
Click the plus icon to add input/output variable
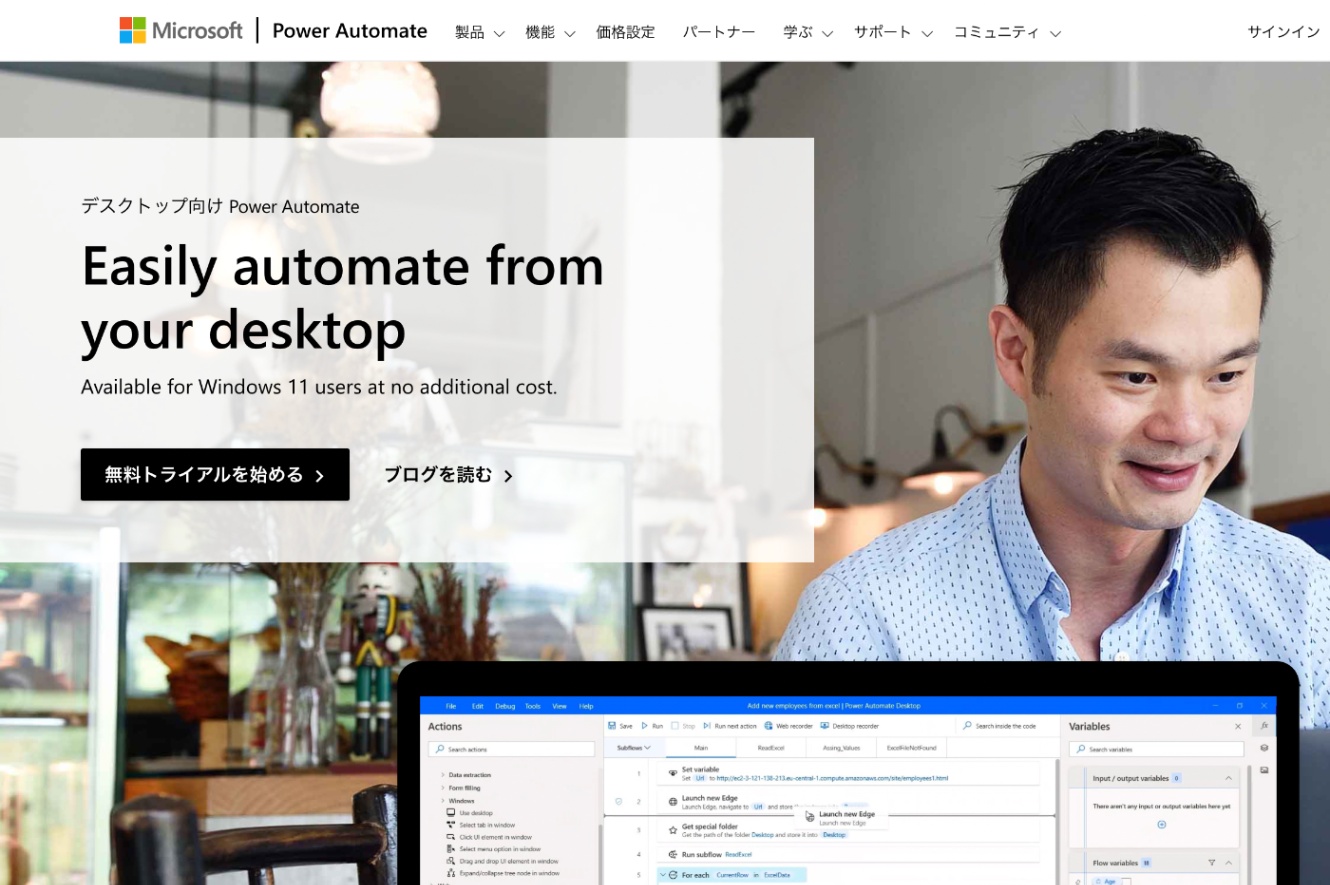tap(1161, 824)
